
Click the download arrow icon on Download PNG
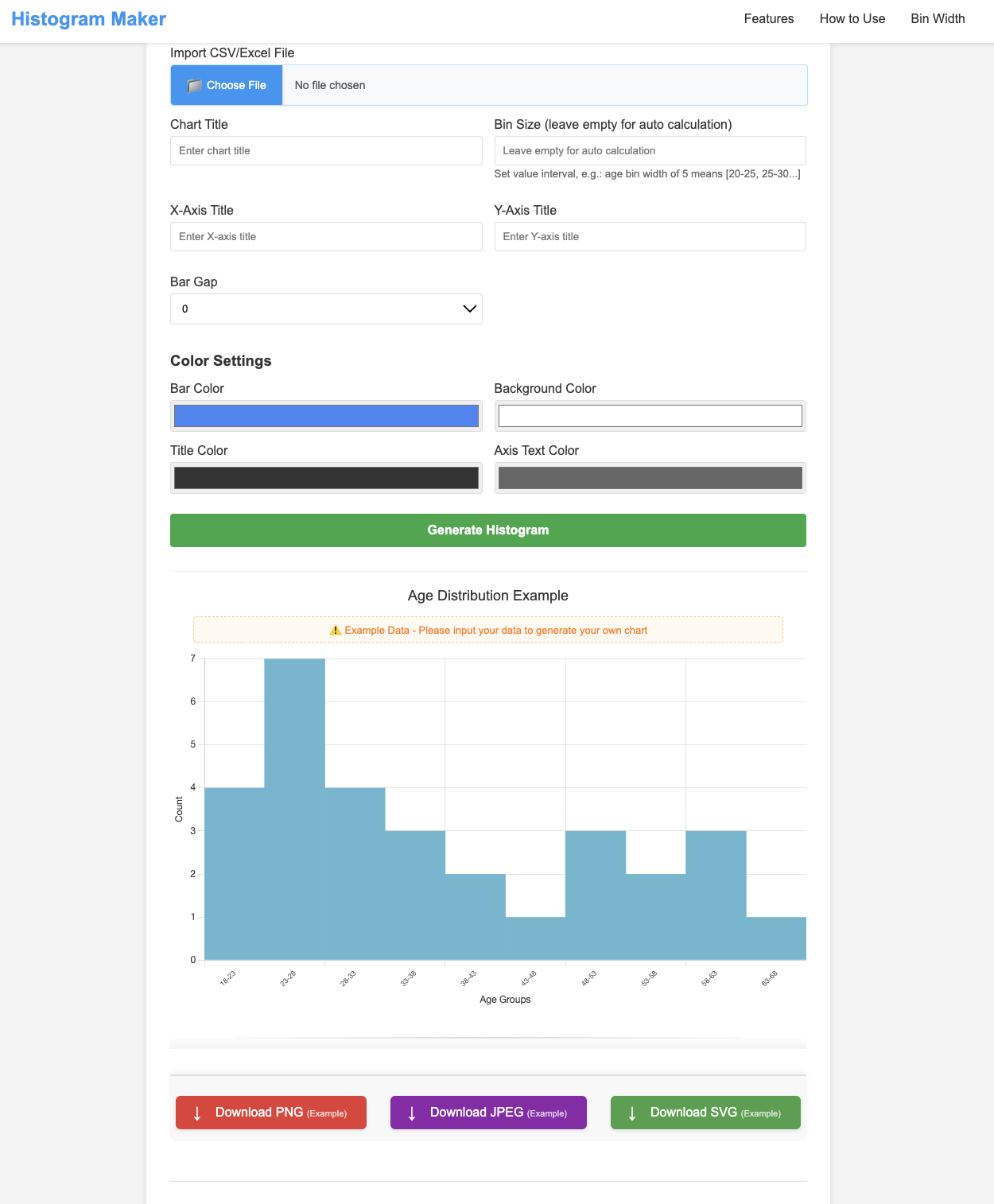pyautogui.click(x=198, y=1112)
